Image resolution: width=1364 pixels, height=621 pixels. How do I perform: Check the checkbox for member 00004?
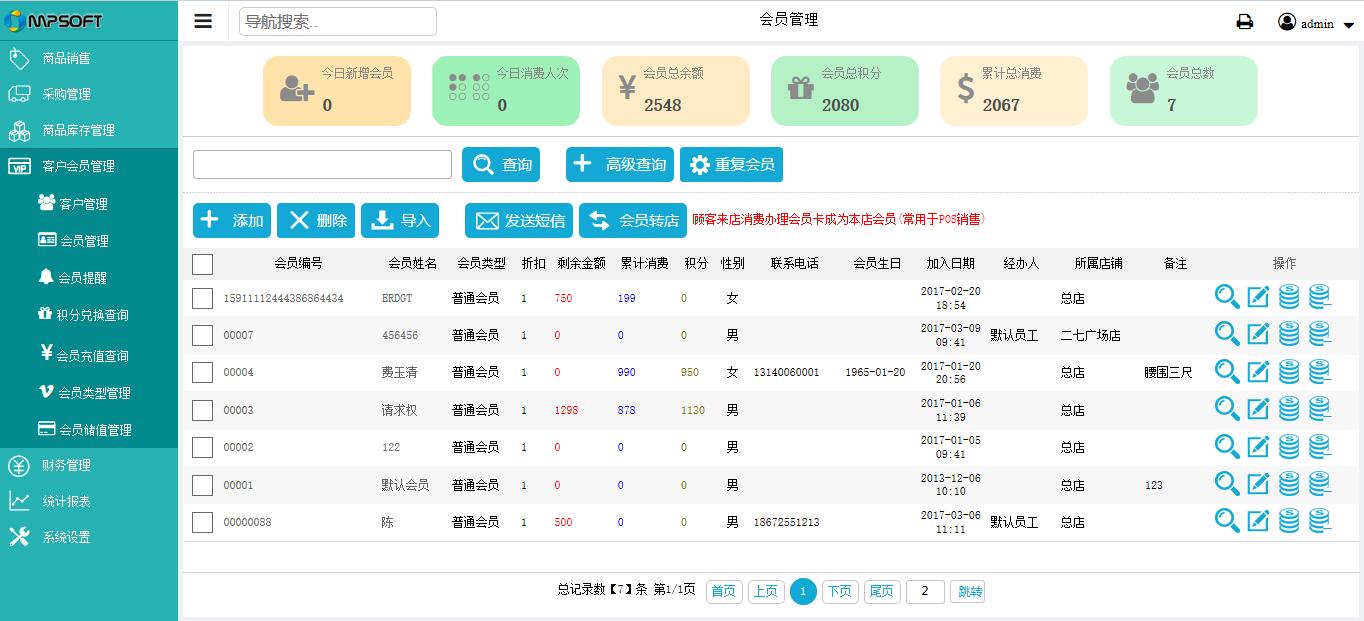[203, 371]
